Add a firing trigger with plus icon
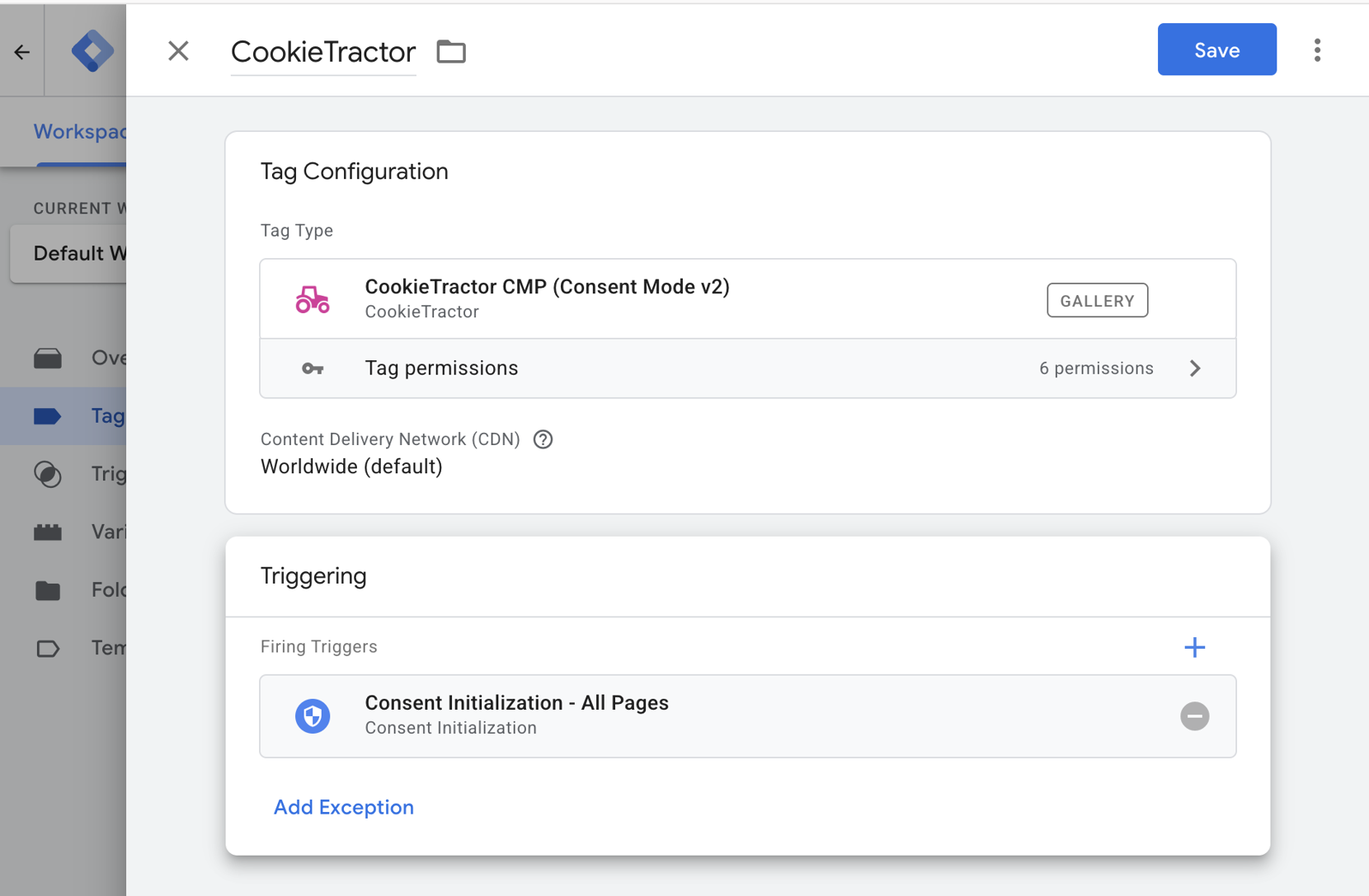Image resolution: width=1369 pixels, height=896 pixels. tap(1194, 647)
